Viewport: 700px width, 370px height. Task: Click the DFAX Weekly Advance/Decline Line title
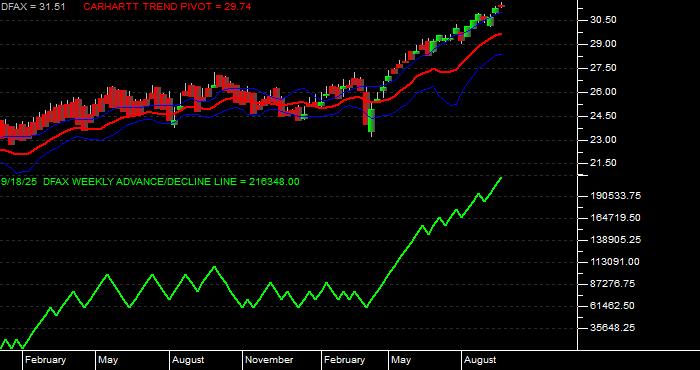click(172, 182)
